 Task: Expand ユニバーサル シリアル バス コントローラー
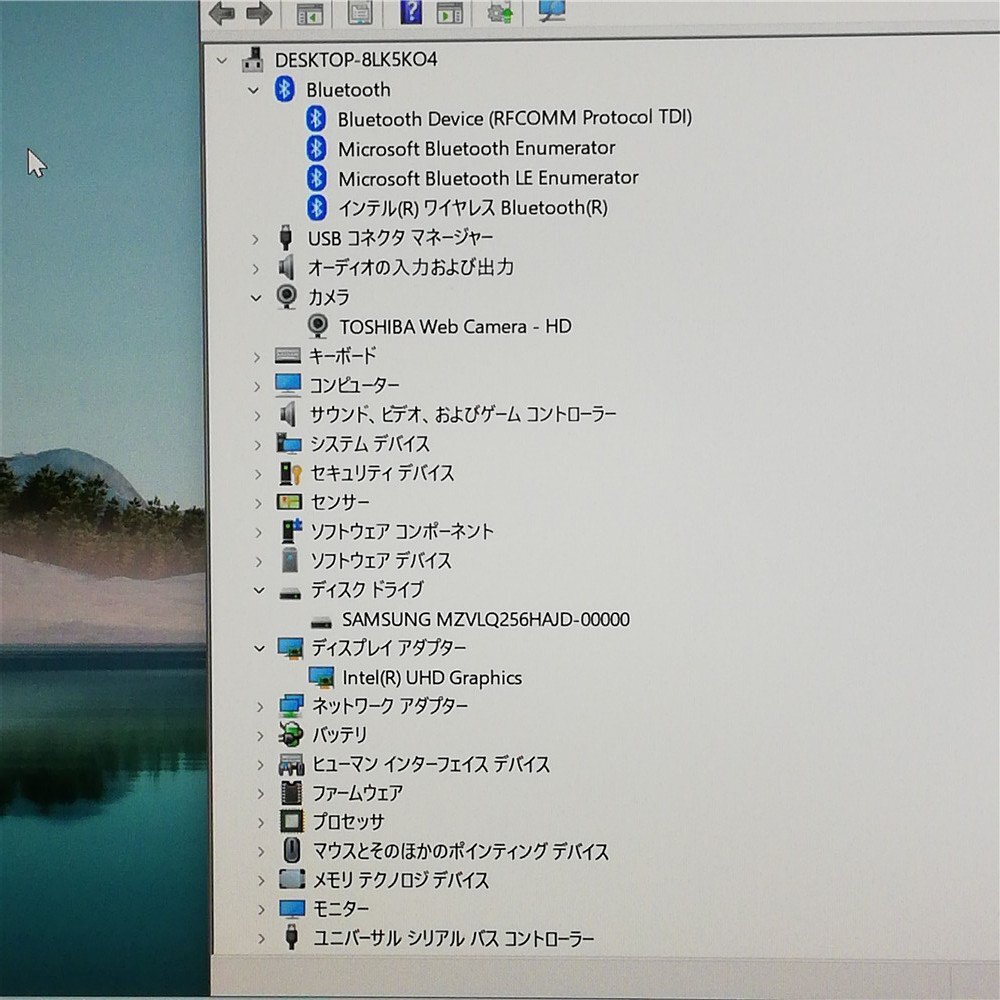[261, 939]
